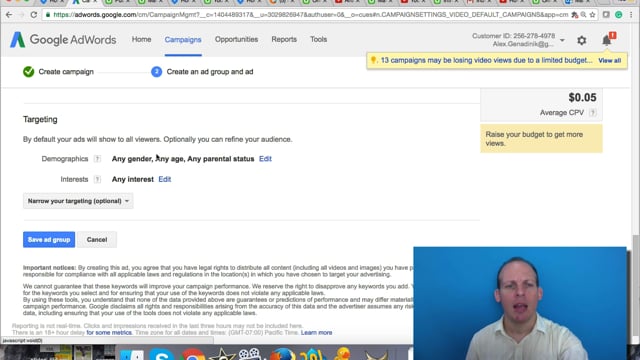Open the star app in the dock

pyautogui.click(x=222, y=354)
